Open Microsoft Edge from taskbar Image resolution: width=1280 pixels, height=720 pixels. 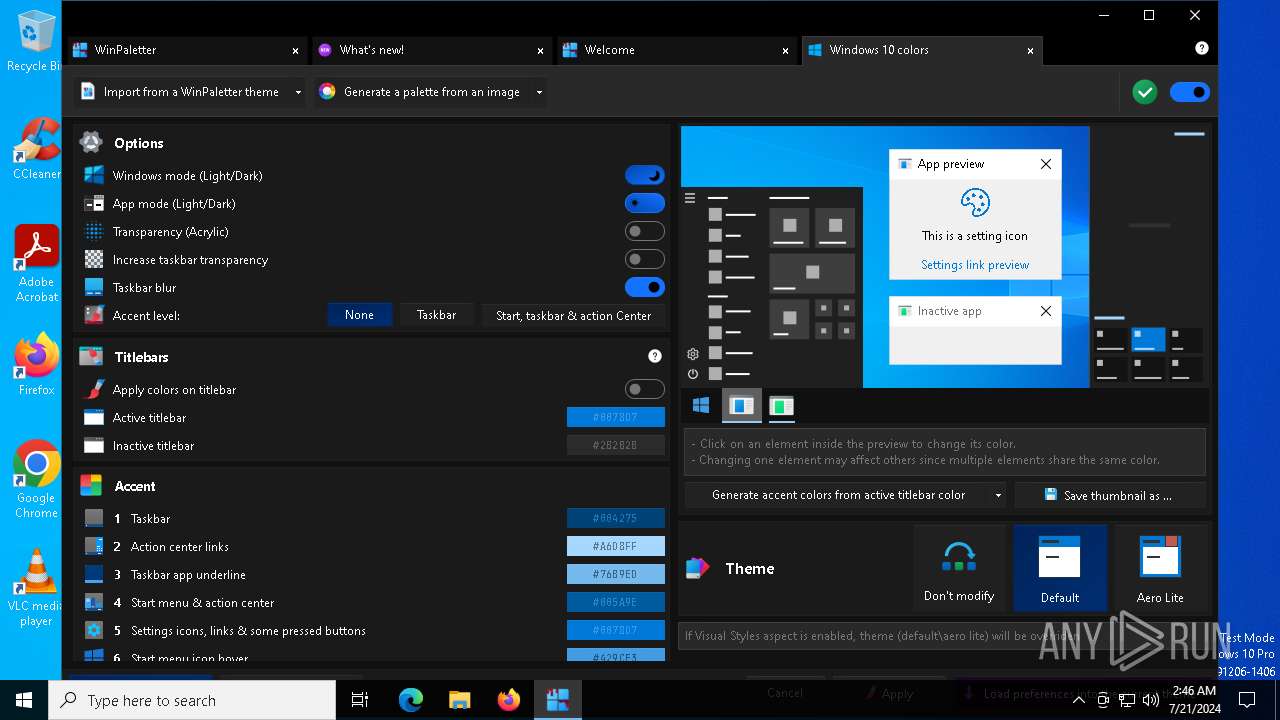pyautogui.click(x=411, y=700)
